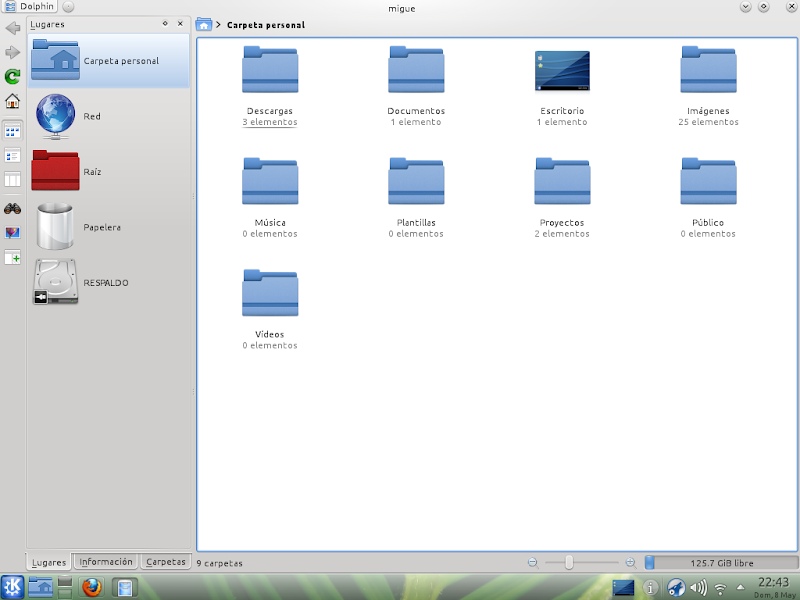Reload the folder with the green refresh icon
Image resolution: width=800 pixels, height=600 pixels.
pos(12,77)
